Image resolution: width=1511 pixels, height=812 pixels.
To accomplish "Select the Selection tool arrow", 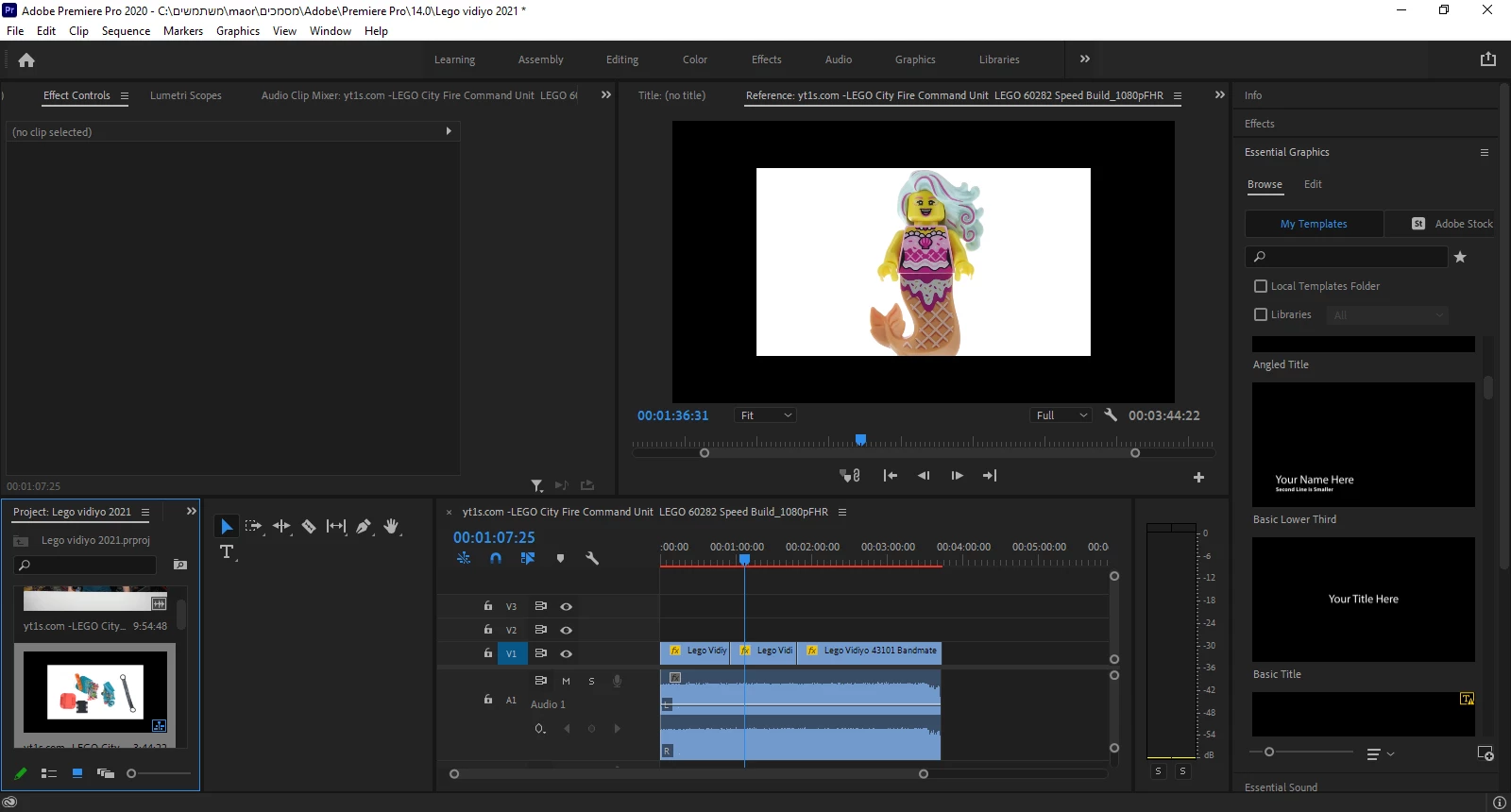I will click(x=227, y=527).
